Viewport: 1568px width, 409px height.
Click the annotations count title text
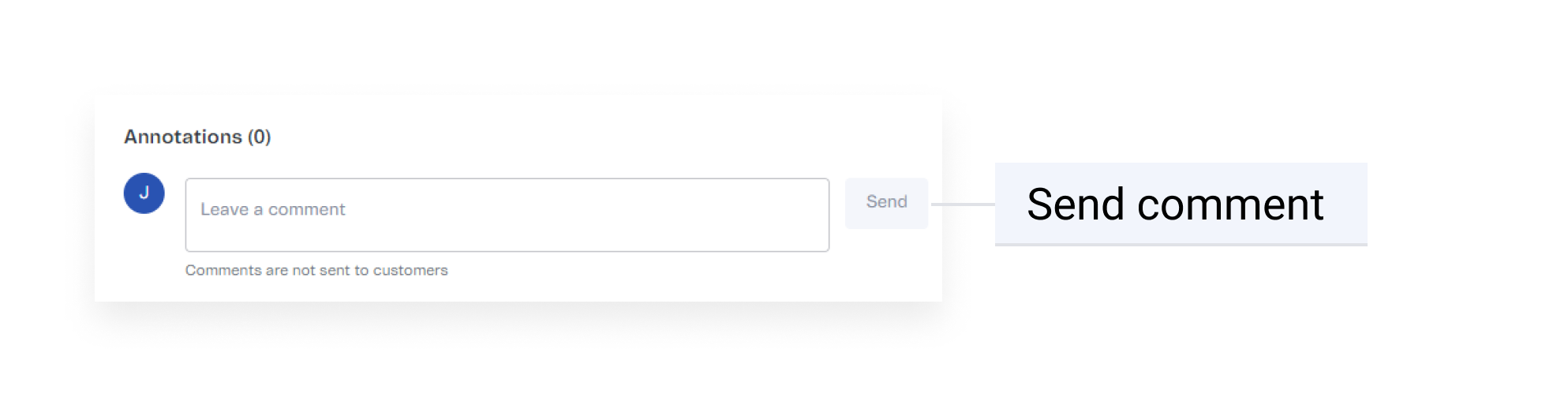coord(197,137)
